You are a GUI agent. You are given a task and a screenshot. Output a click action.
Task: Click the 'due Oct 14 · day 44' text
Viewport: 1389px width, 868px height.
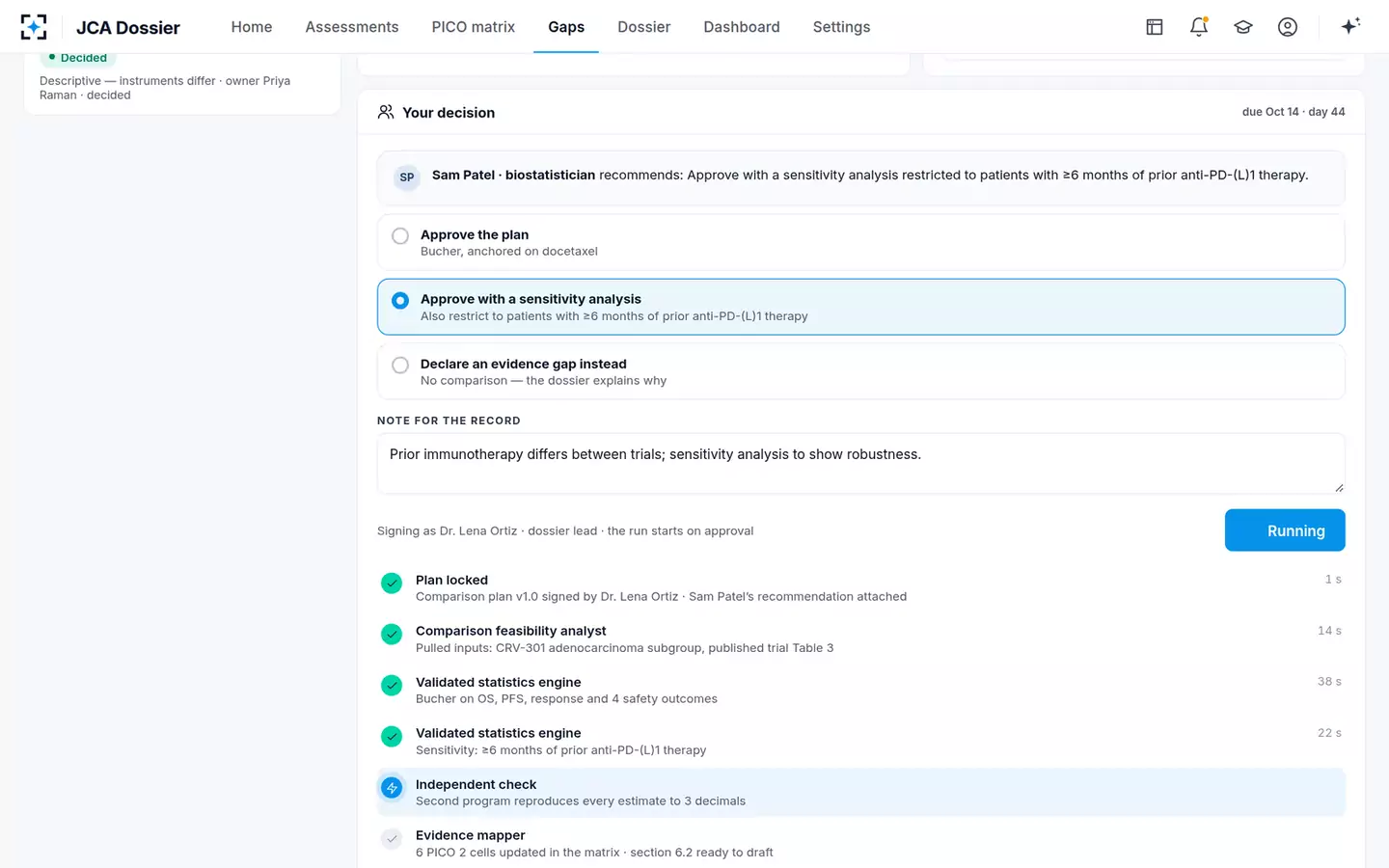[1294, 112]
